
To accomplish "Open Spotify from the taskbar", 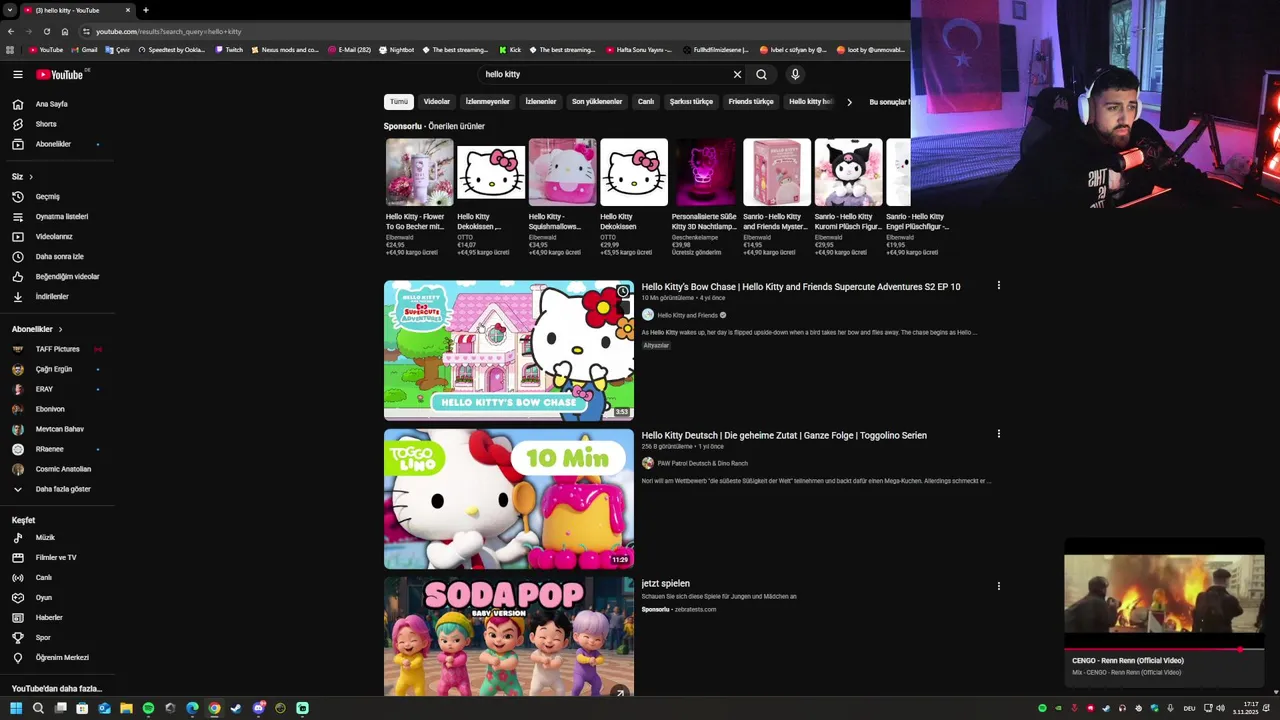I will 148,708.
